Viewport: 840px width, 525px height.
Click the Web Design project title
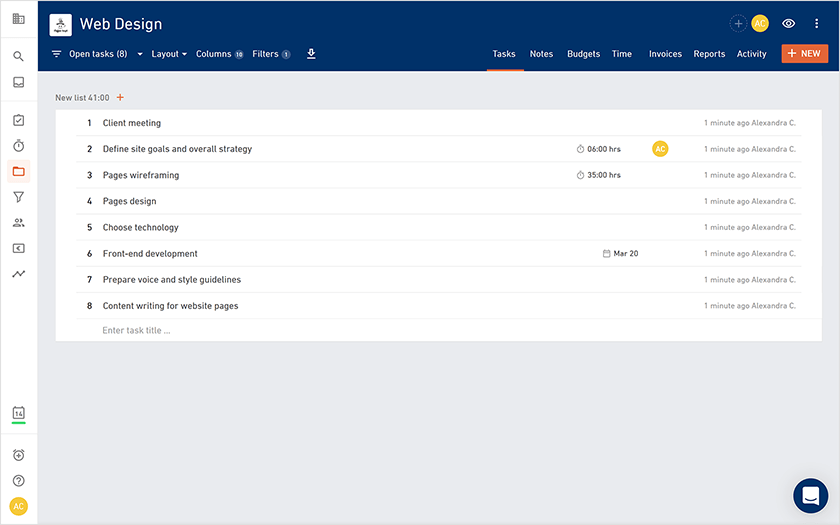pos(121,24)
